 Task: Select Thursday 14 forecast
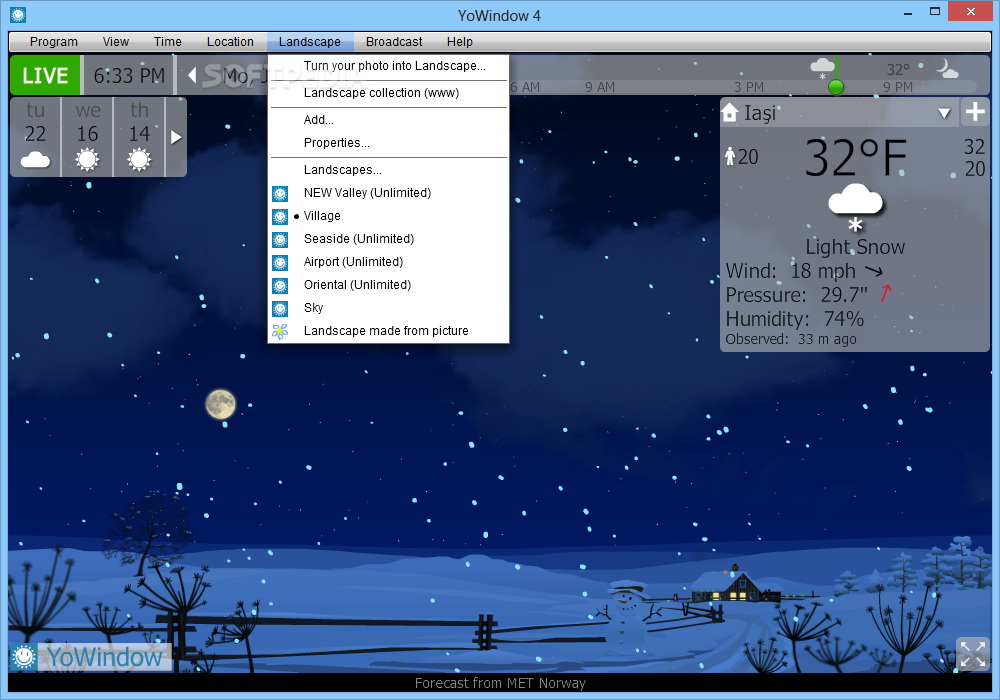[139, 136]
